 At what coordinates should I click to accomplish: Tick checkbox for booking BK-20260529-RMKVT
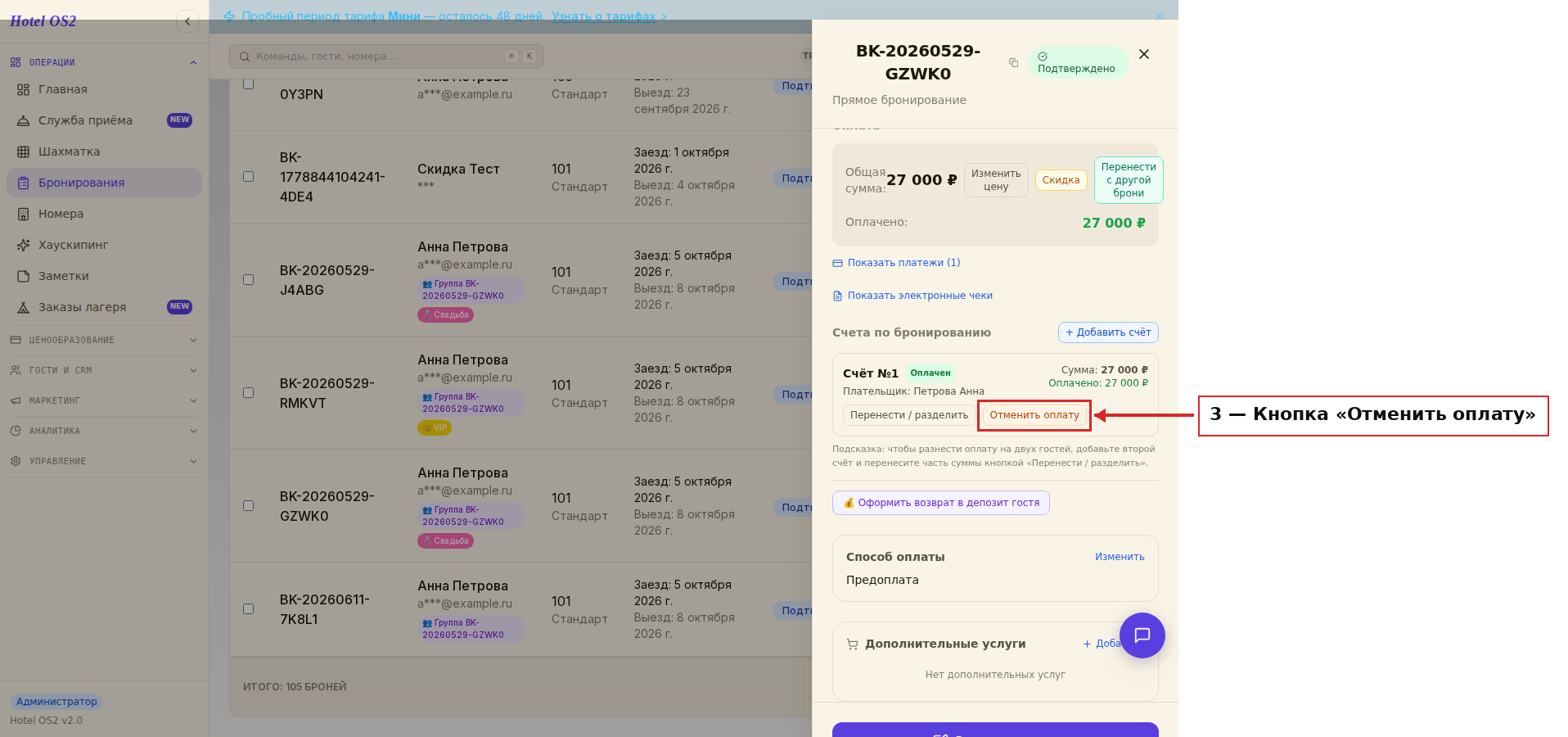tap(248, 393)
